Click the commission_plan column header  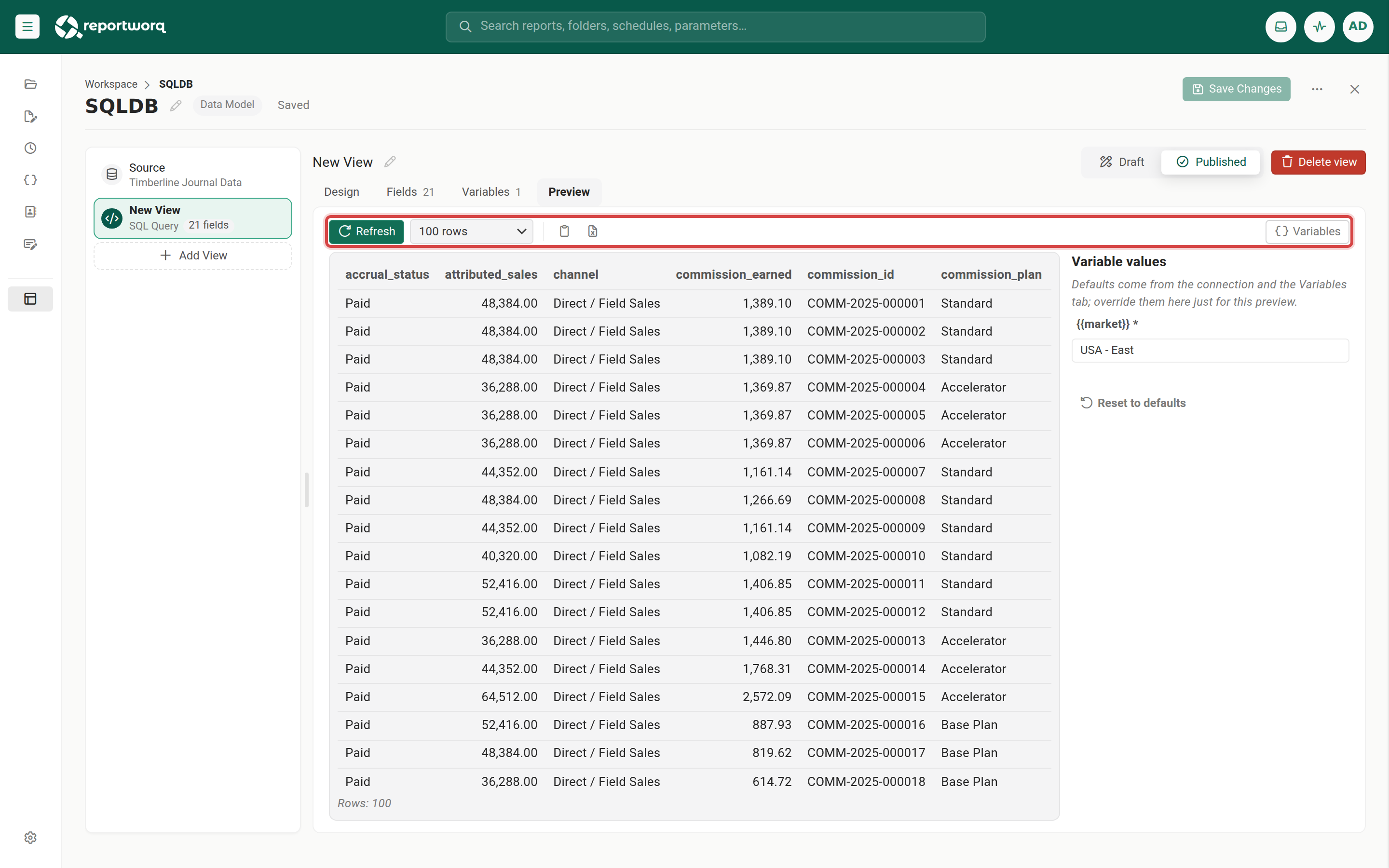tap(991, 274)
